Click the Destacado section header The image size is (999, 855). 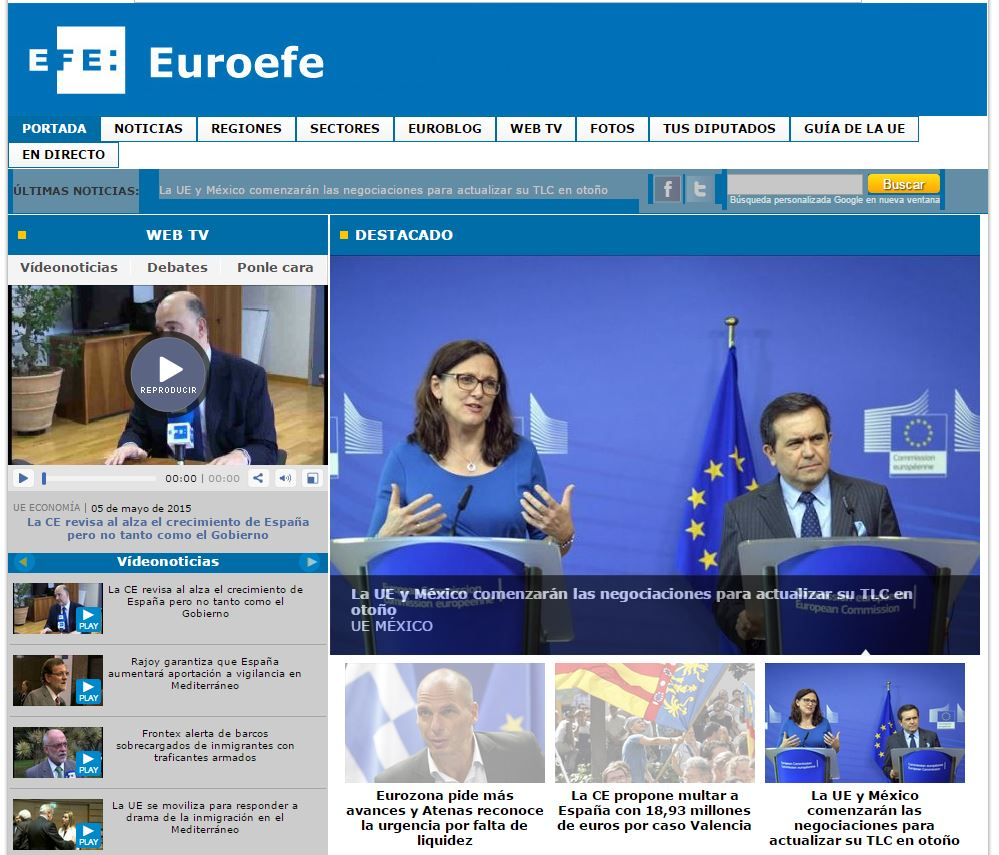pos(655,235)
